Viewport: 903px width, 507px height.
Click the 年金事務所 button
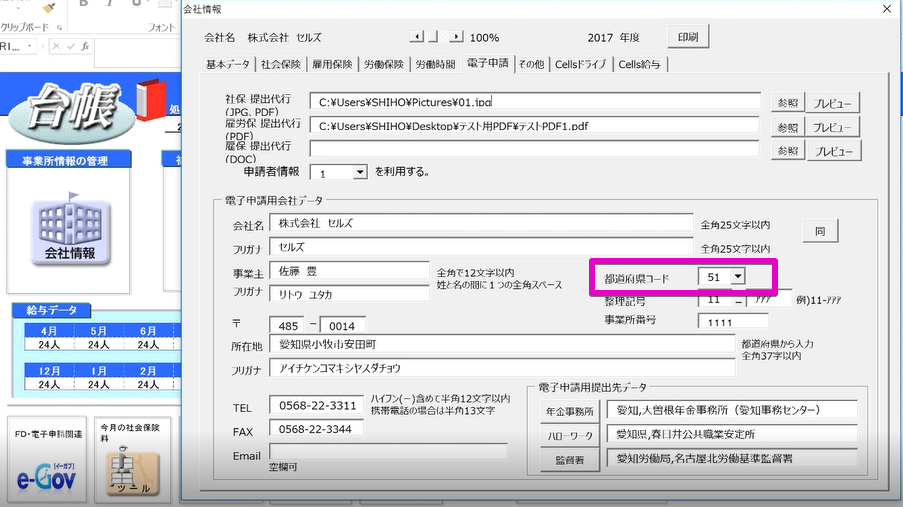click(569, 411)
